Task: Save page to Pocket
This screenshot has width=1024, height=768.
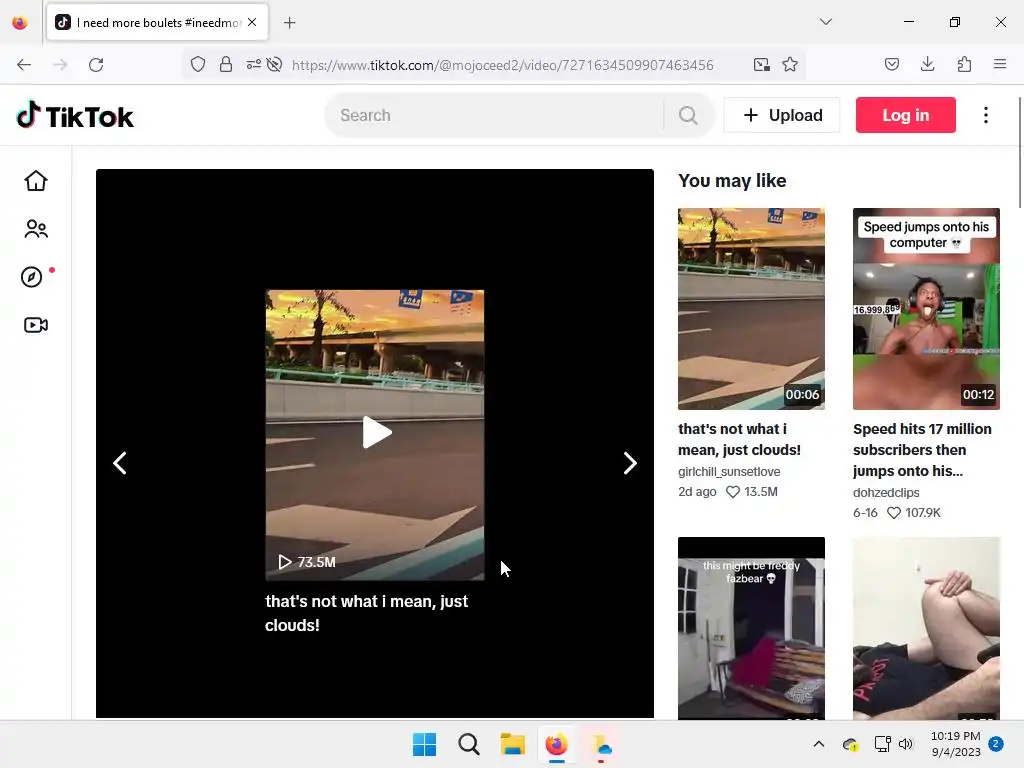Action: pos(891,64)
